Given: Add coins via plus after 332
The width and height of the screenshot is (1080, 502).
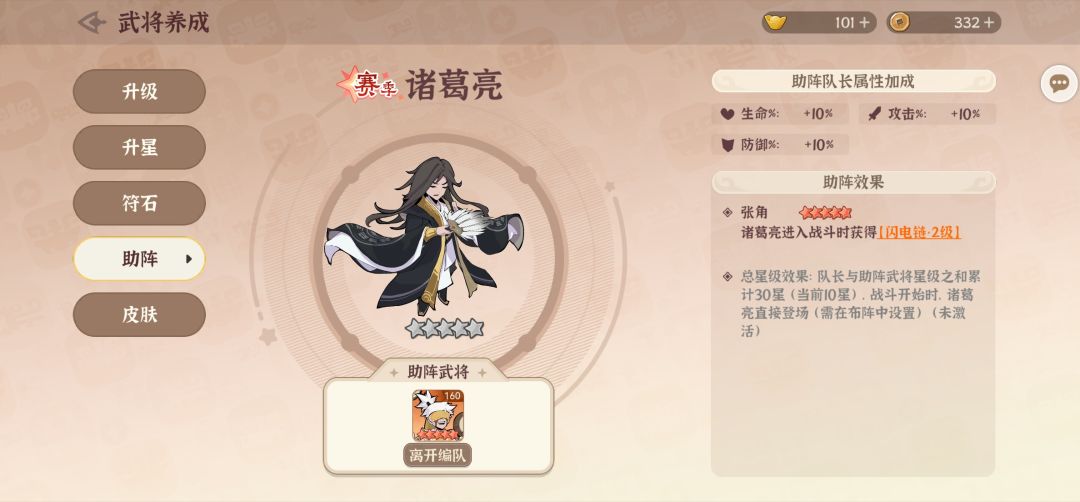Looking at the screenshot, I should click(989, 23).
